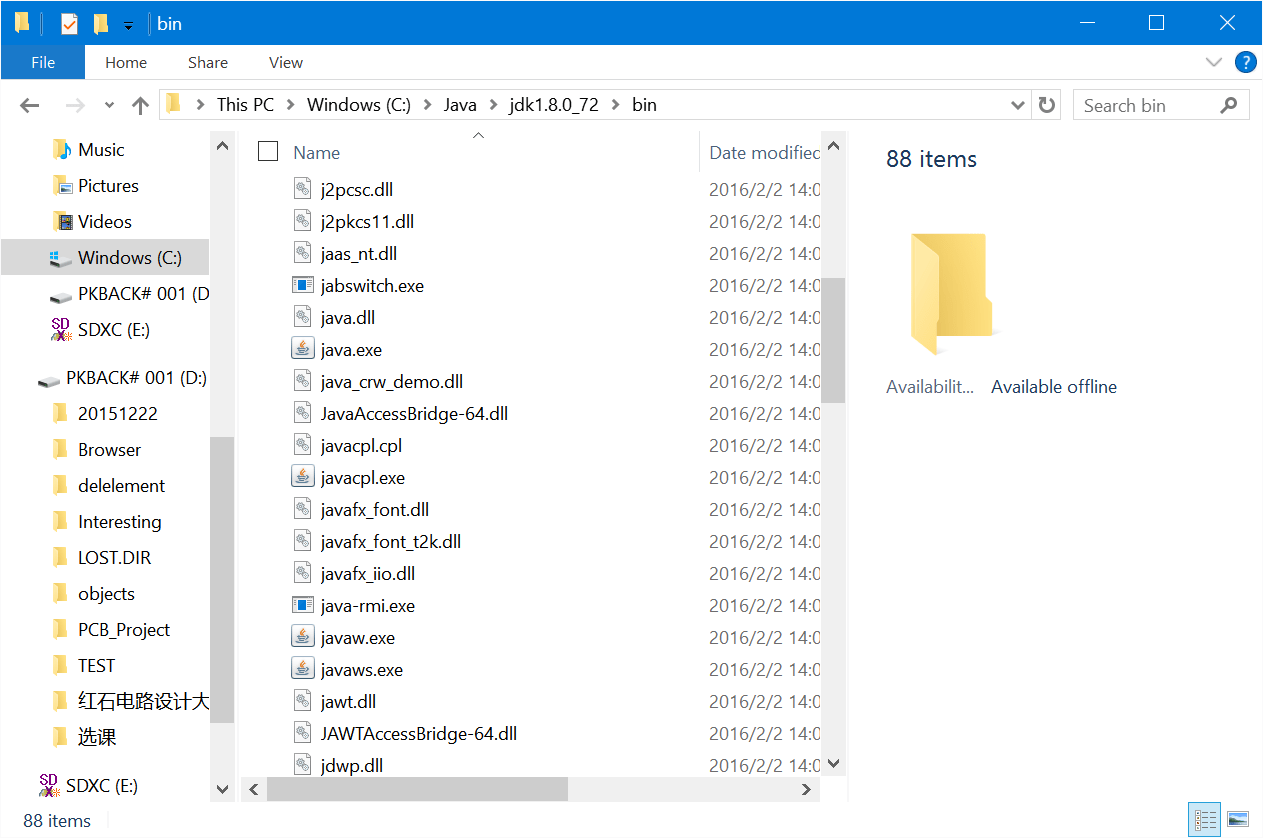The image size is (1263, 838).
Task: Go Up one folder level arrow
Action: pyautogui.click(x=140, y=105)
